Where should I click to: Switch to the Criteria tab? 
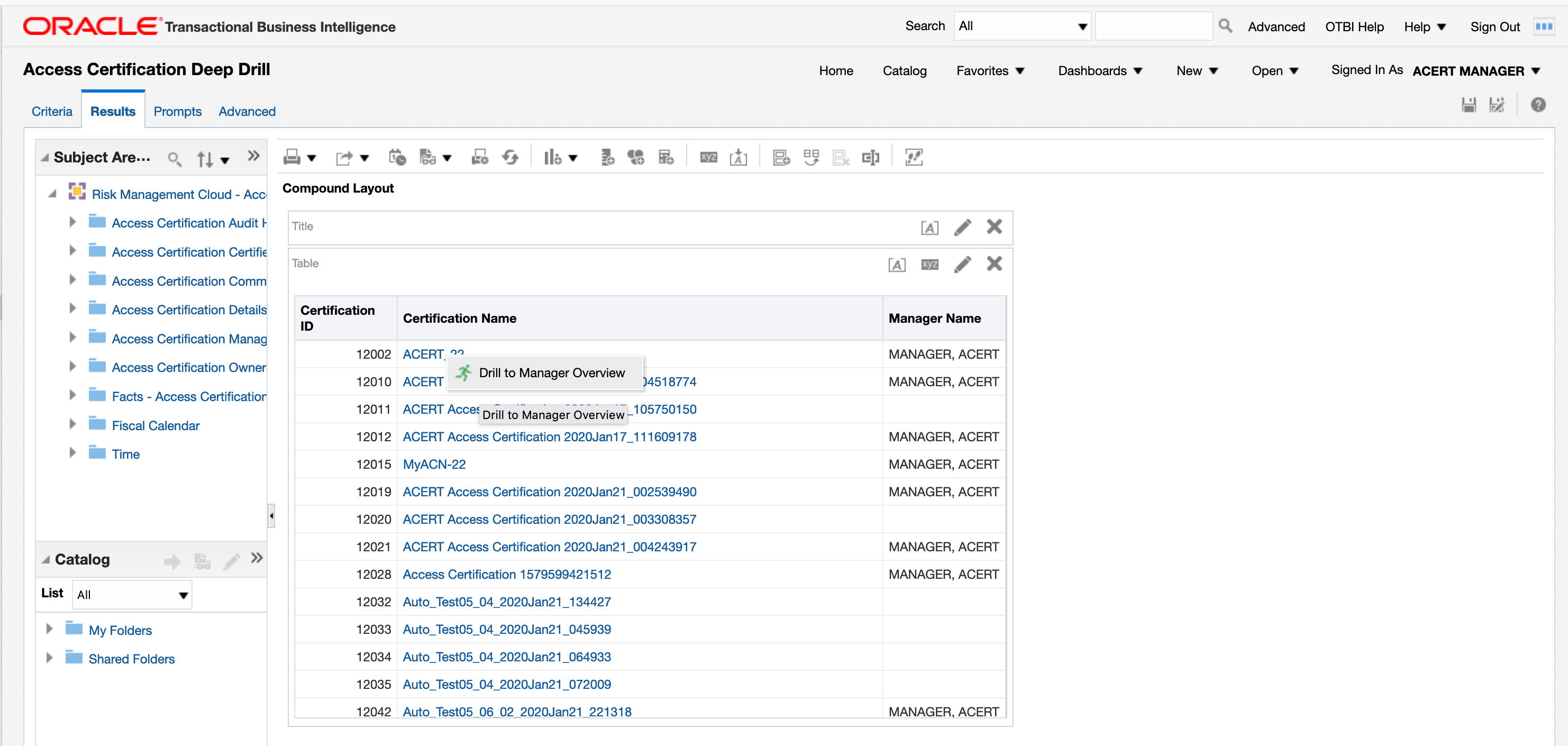tap(52, 112)
